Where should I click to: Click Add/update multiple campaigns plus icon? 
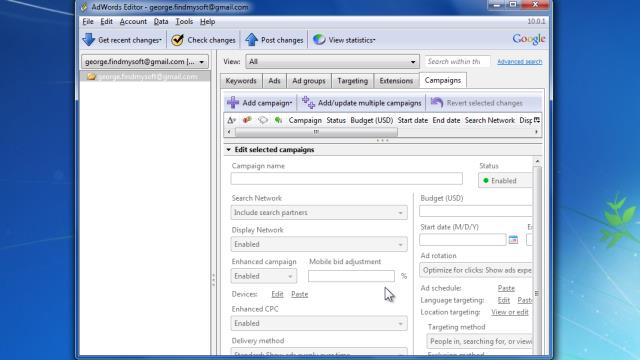(308, 103)
